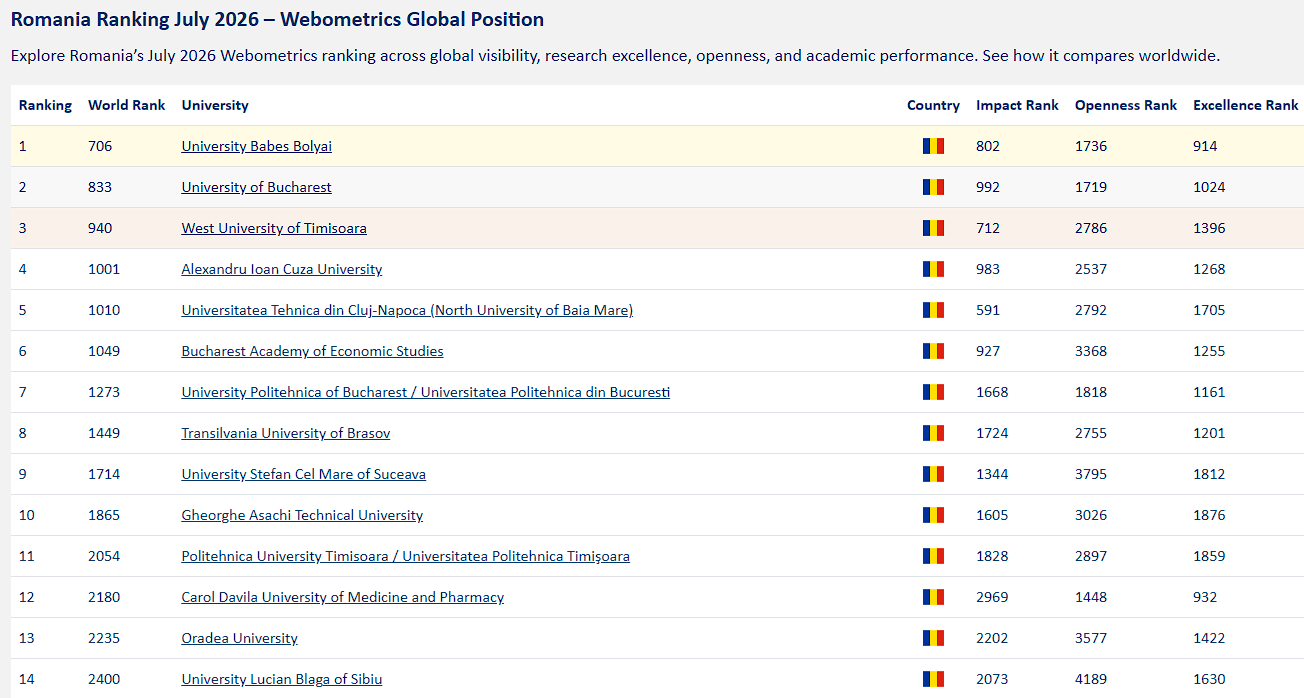Select world rank value 833
The height and width of the screenshot is (698, 1304).
coord(100,187)
